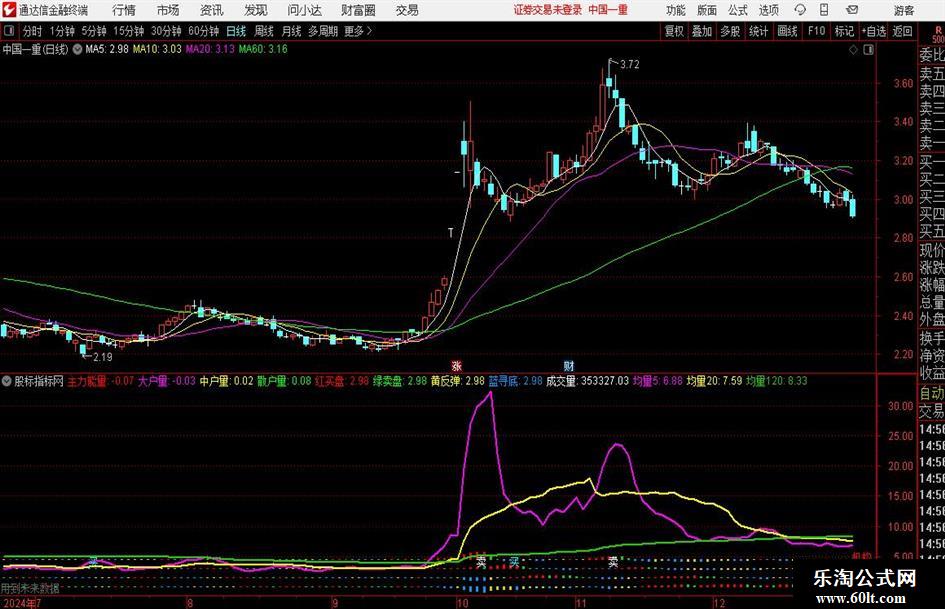Open the 行情 menu
Viewport: 945px width, 609px height.
124,10
